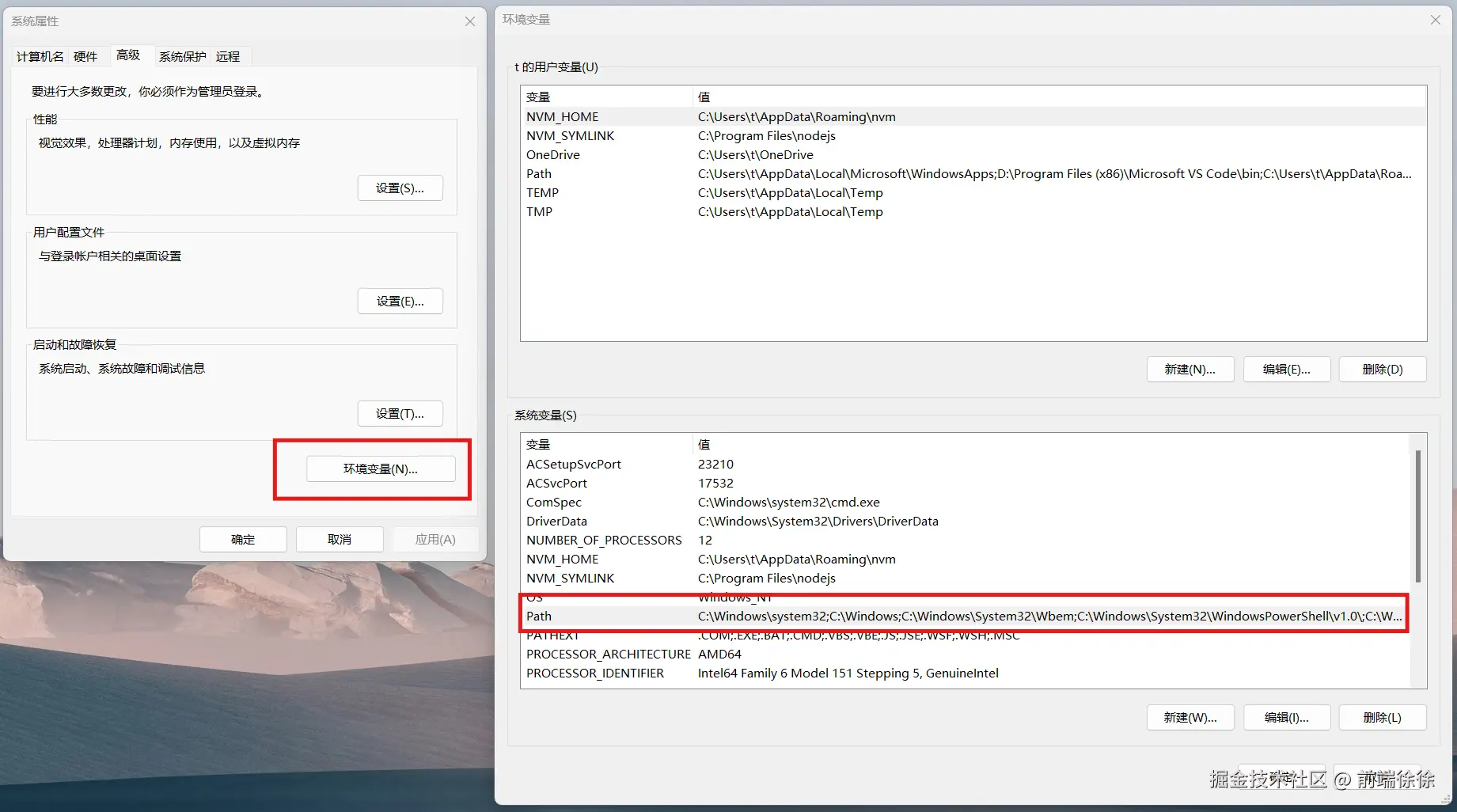Screen dimensions: 1457x812
Task: Click 删除(L) for system variables
Action: coord(1383,718)
